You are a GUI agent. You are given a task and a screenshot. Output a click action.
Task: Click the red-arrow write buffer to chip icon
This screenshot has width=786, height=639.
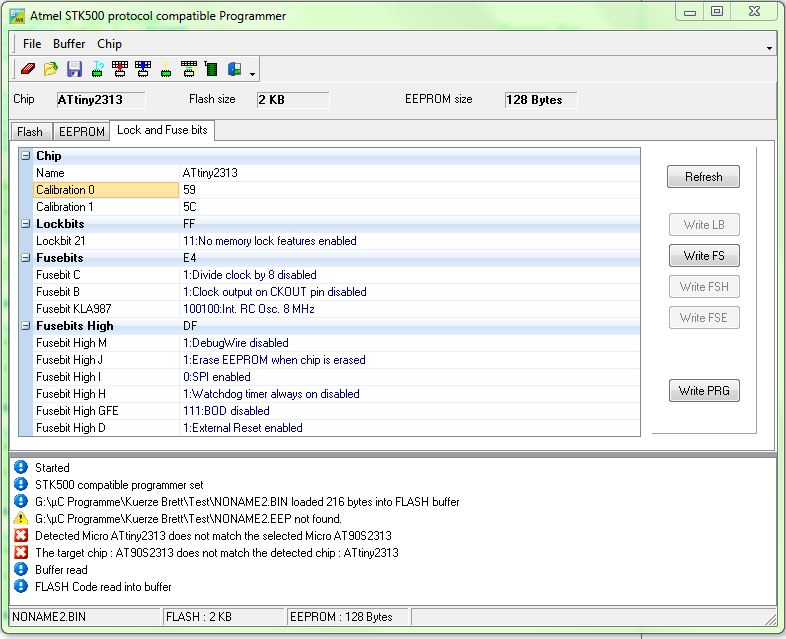[x=120, y=69]
